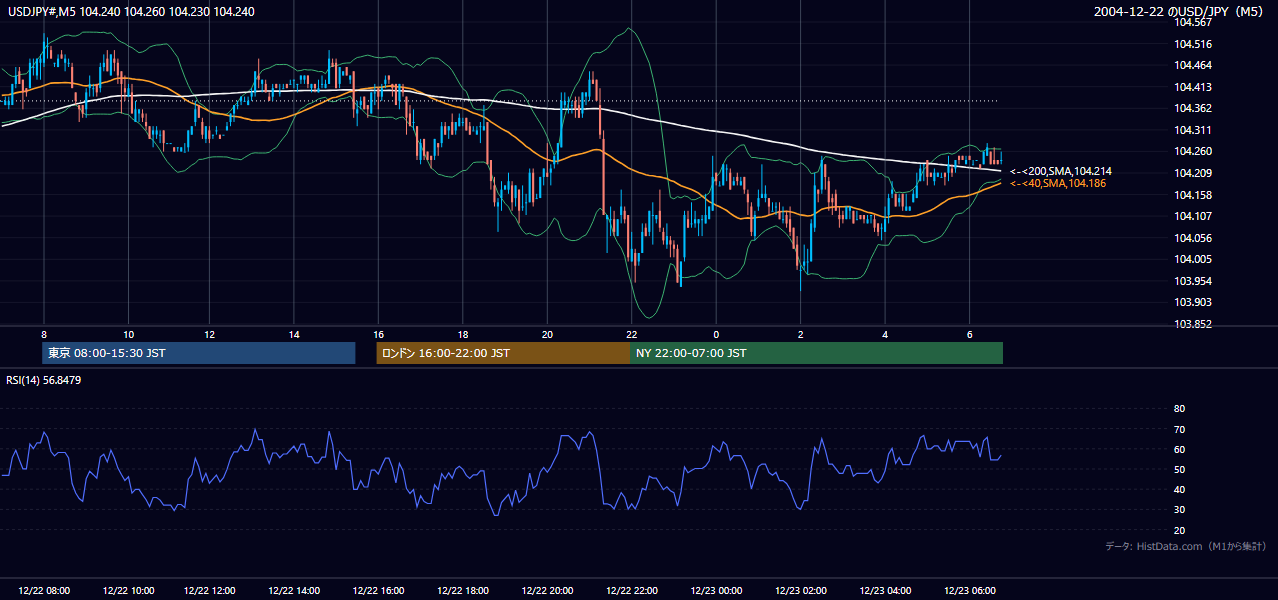Click RSI scale value 70

[x=1179, y=429]
